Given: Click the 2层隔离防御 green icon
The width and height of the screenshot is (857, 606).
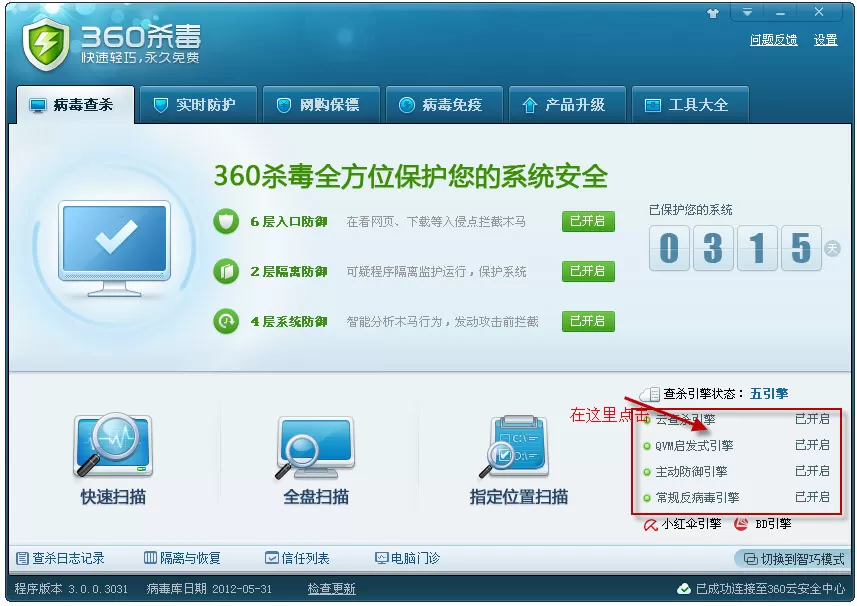Looking at the screenshot, I should [x=226, y=271].
